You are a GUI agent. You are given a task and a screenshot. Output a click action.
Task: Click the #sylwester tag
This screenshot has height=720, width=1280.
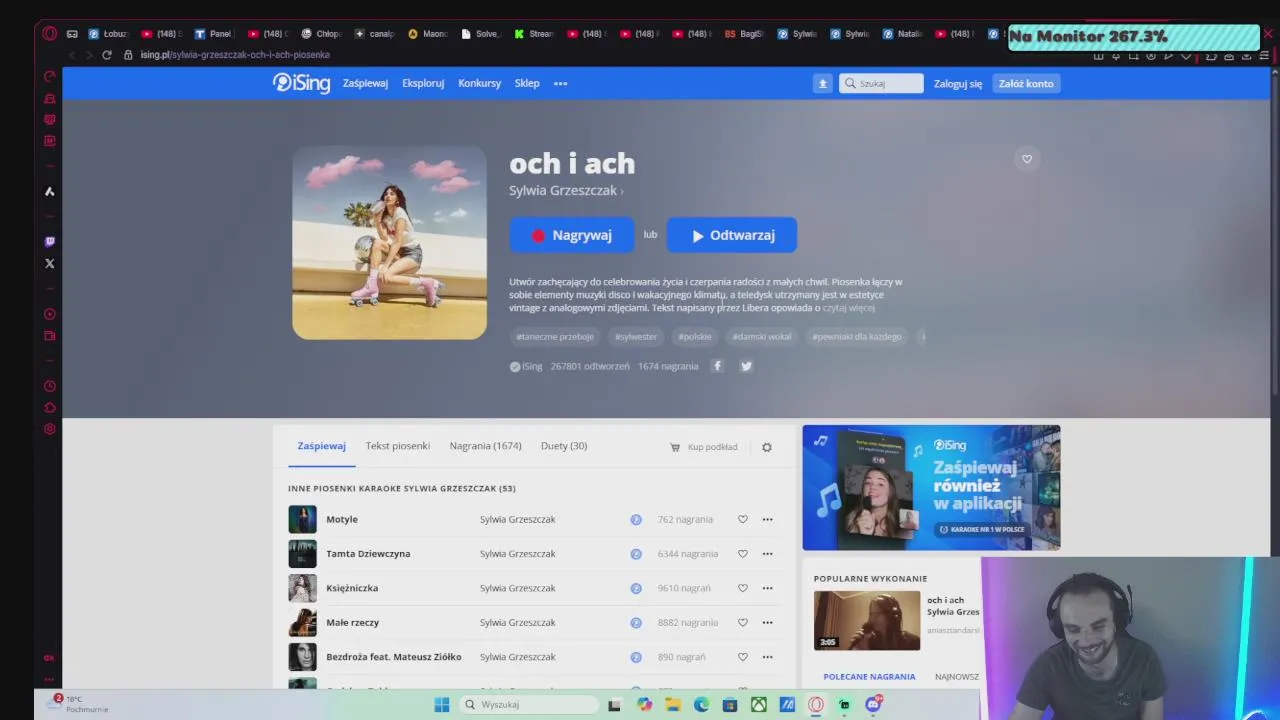pos(636,337)
